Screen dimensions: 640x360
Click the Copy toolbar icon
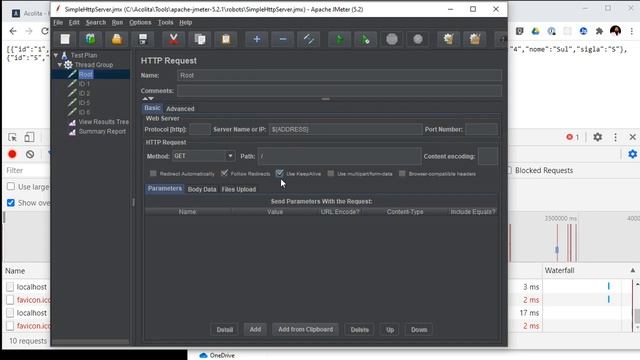[200, 39]
